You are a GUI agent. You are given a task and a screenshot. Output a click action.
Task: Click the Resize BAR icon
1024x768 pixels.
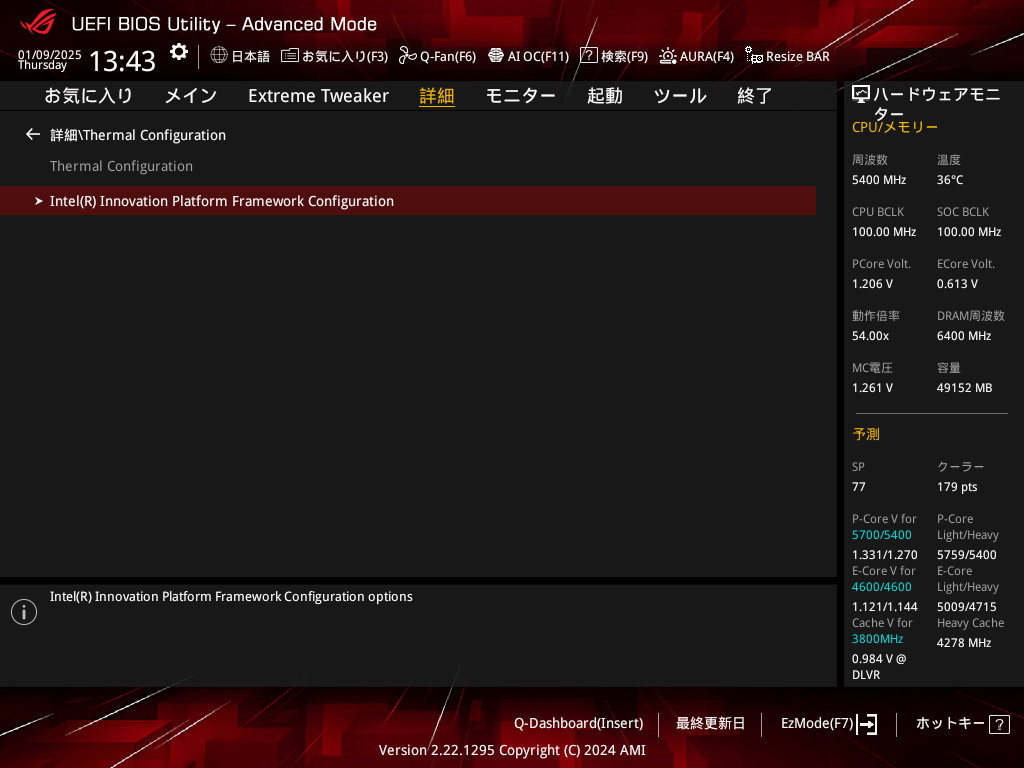754,56
